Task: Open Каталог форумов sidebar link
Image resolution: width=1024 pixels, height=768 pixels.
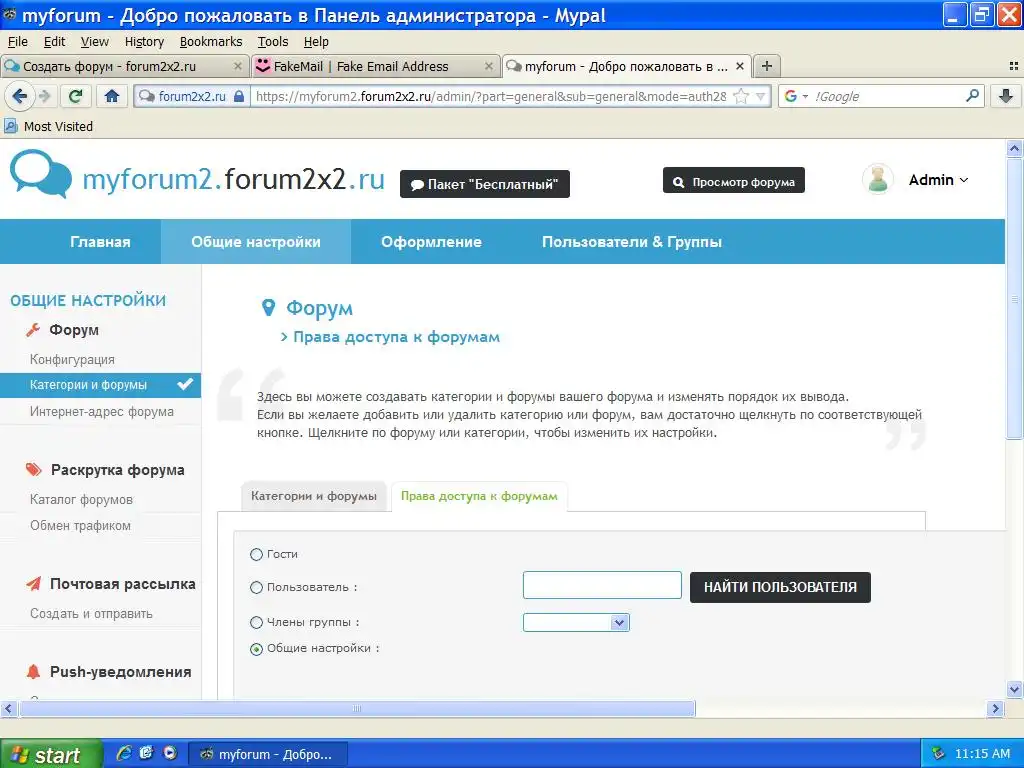Action: (81, 500)
